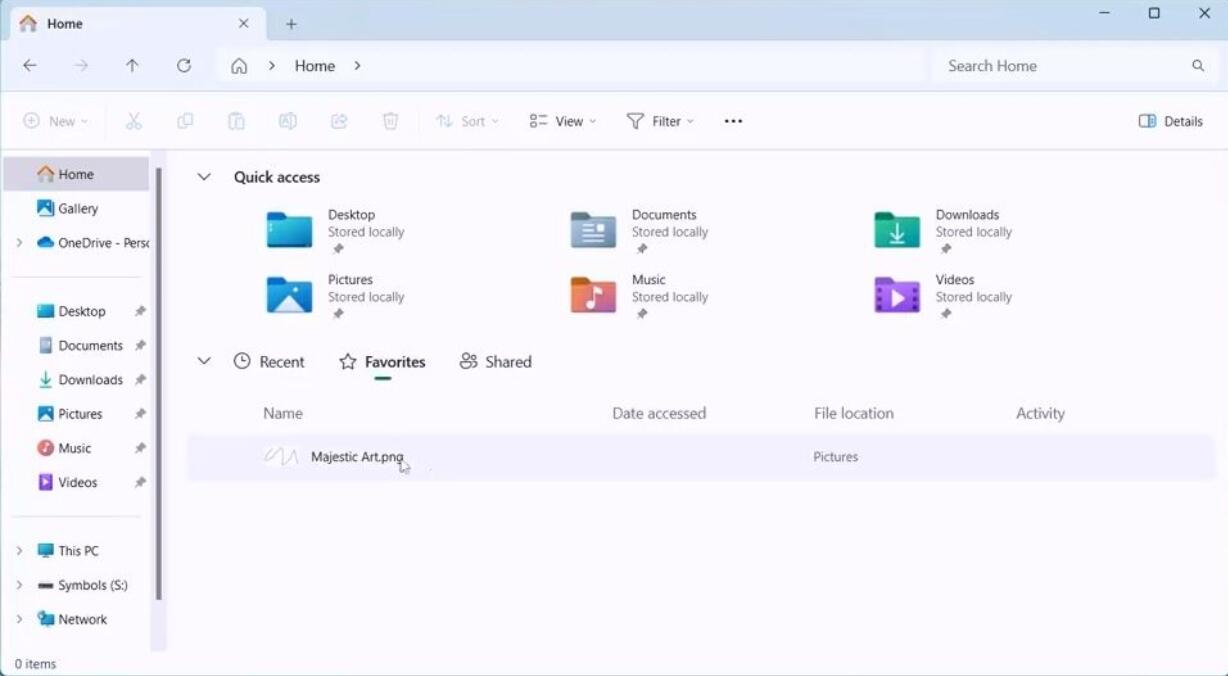Expand OneDrive - Personal in sidebar
The width and height of the screenshot is (1228, 676).
[x=18, y=242]
